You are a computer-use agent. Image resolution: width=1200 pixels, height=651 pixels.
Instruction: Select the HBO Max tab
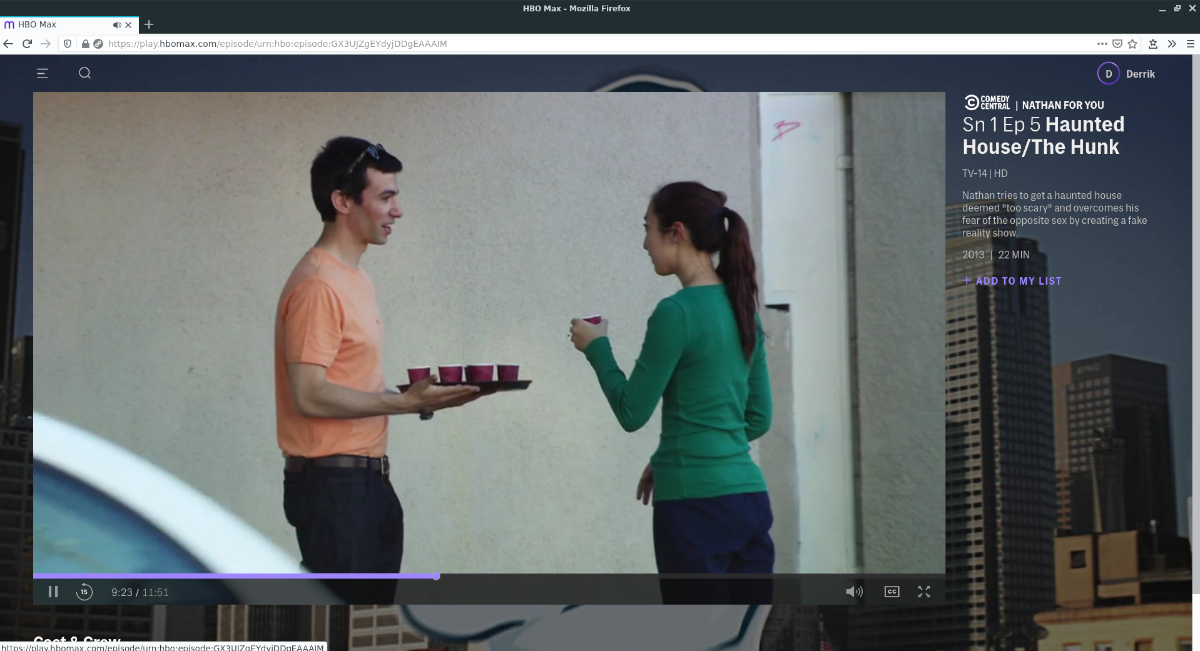70,24
